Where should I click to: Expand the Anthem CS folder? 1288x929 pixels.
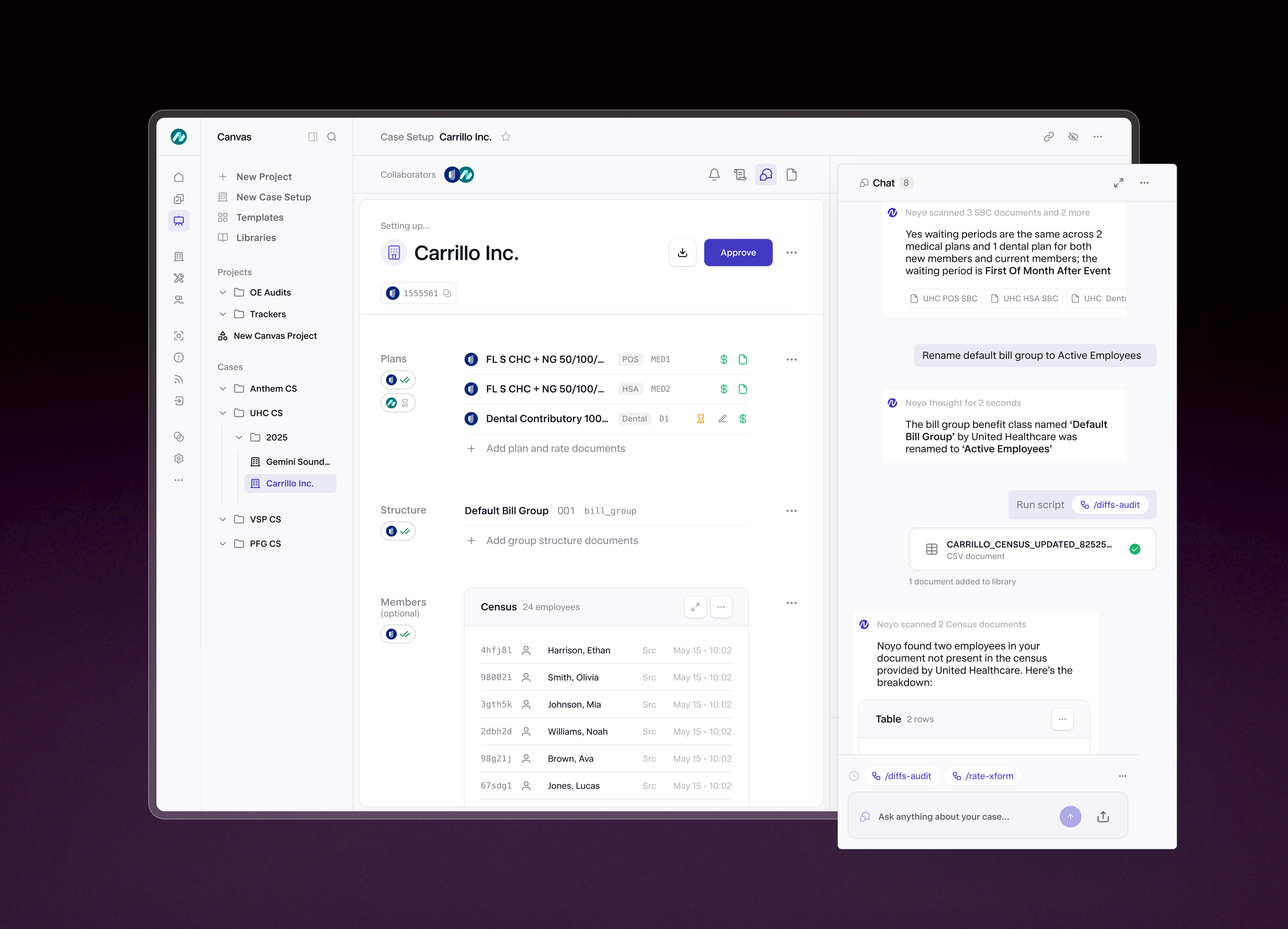(x=223, y=389)
